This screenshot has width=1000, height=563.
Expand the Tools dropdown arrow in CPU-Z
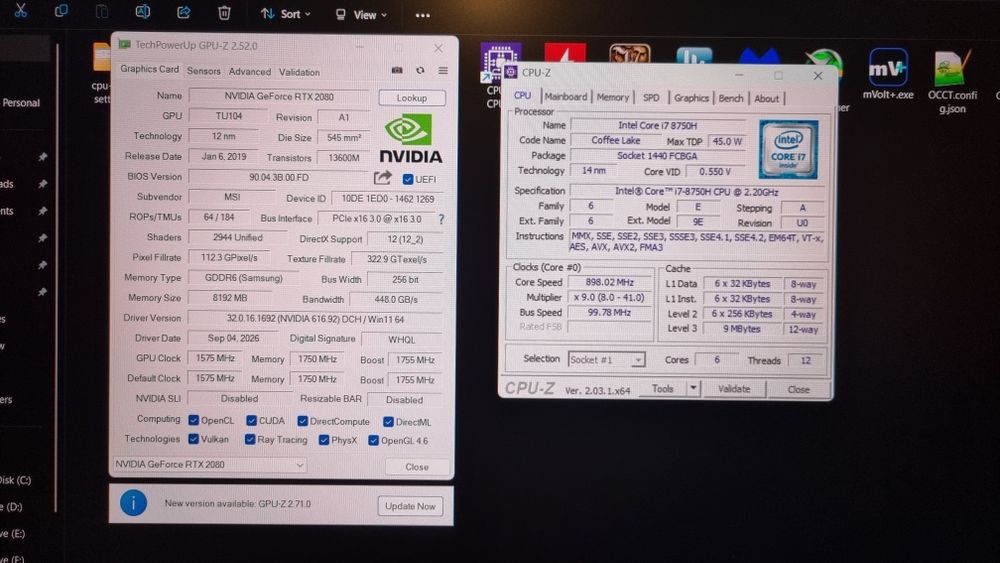[x=693, y=388]
